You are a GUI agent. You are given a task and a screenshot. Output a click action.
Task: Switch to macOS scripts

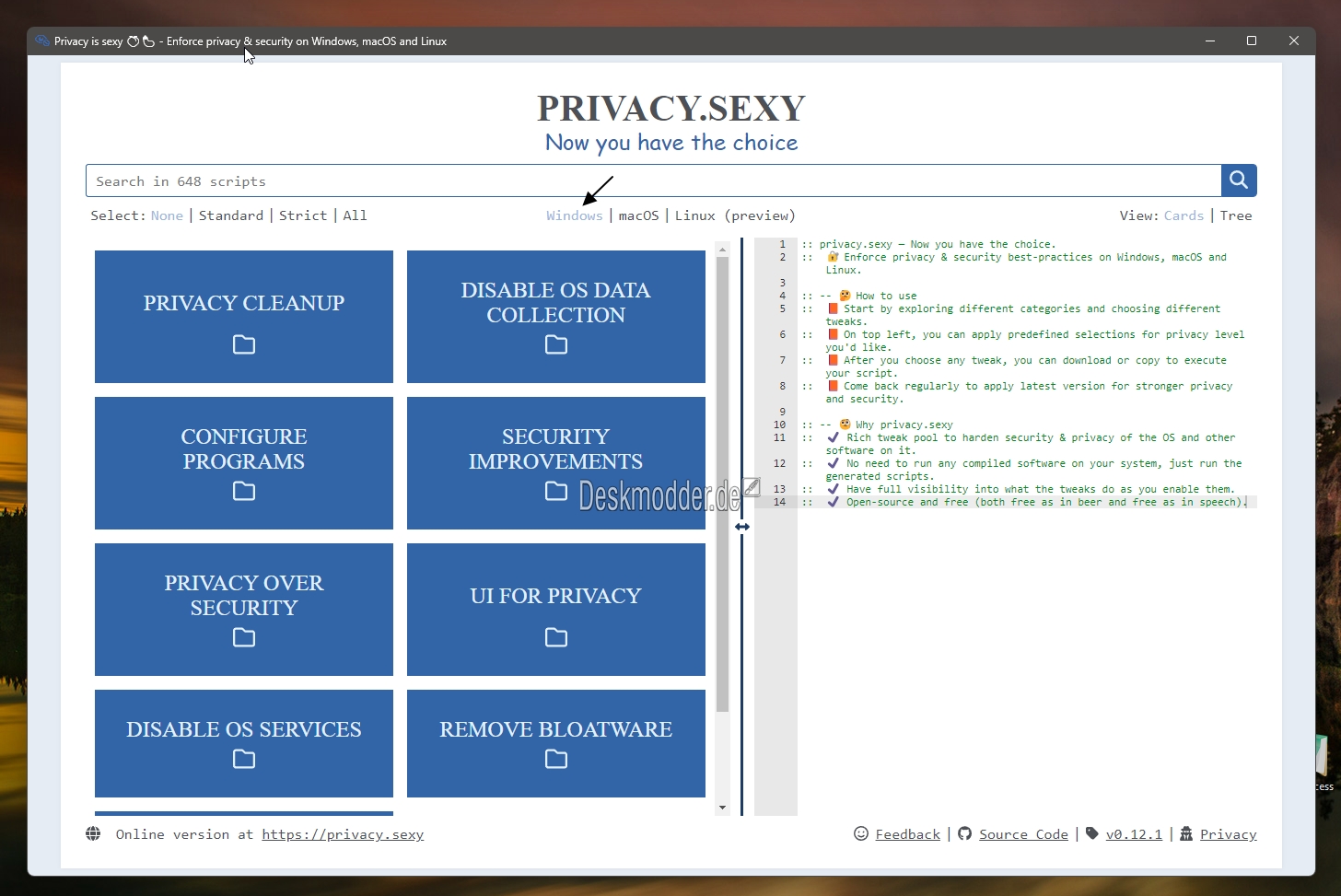(639, 215)
